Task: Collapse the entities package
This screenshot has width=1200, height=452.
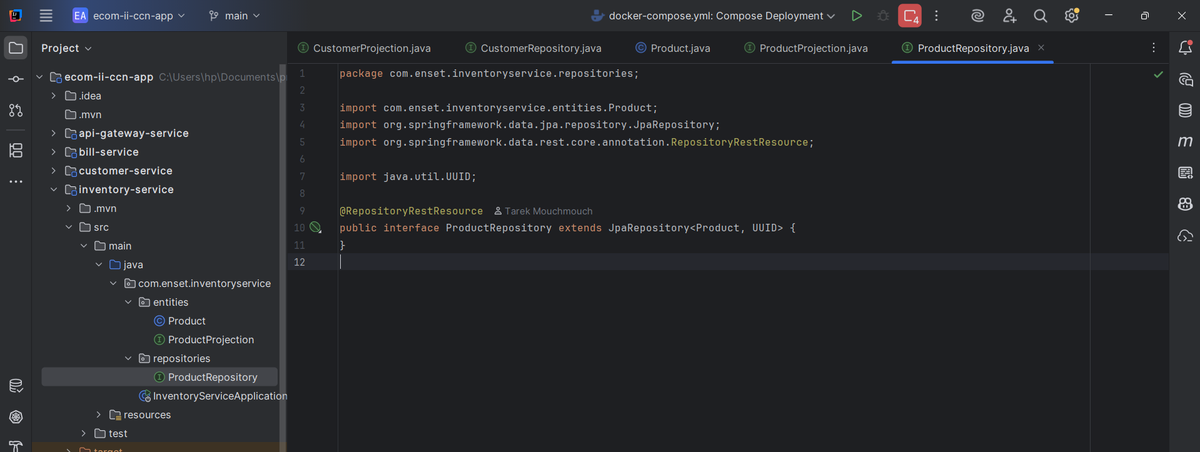Action: pos(127,302)
